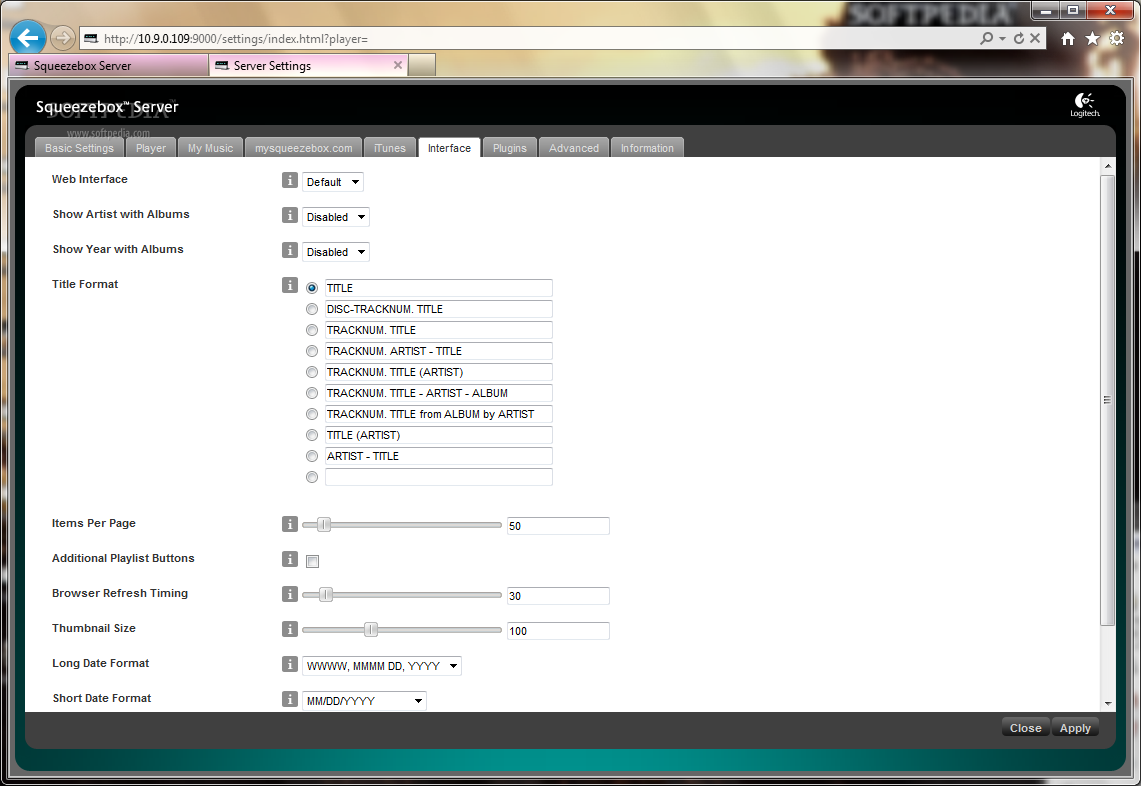Pick TRACKNUM. TITLE - ARTIST - ALBUM radio
1141x786 pixels.
tap(312, 394)
